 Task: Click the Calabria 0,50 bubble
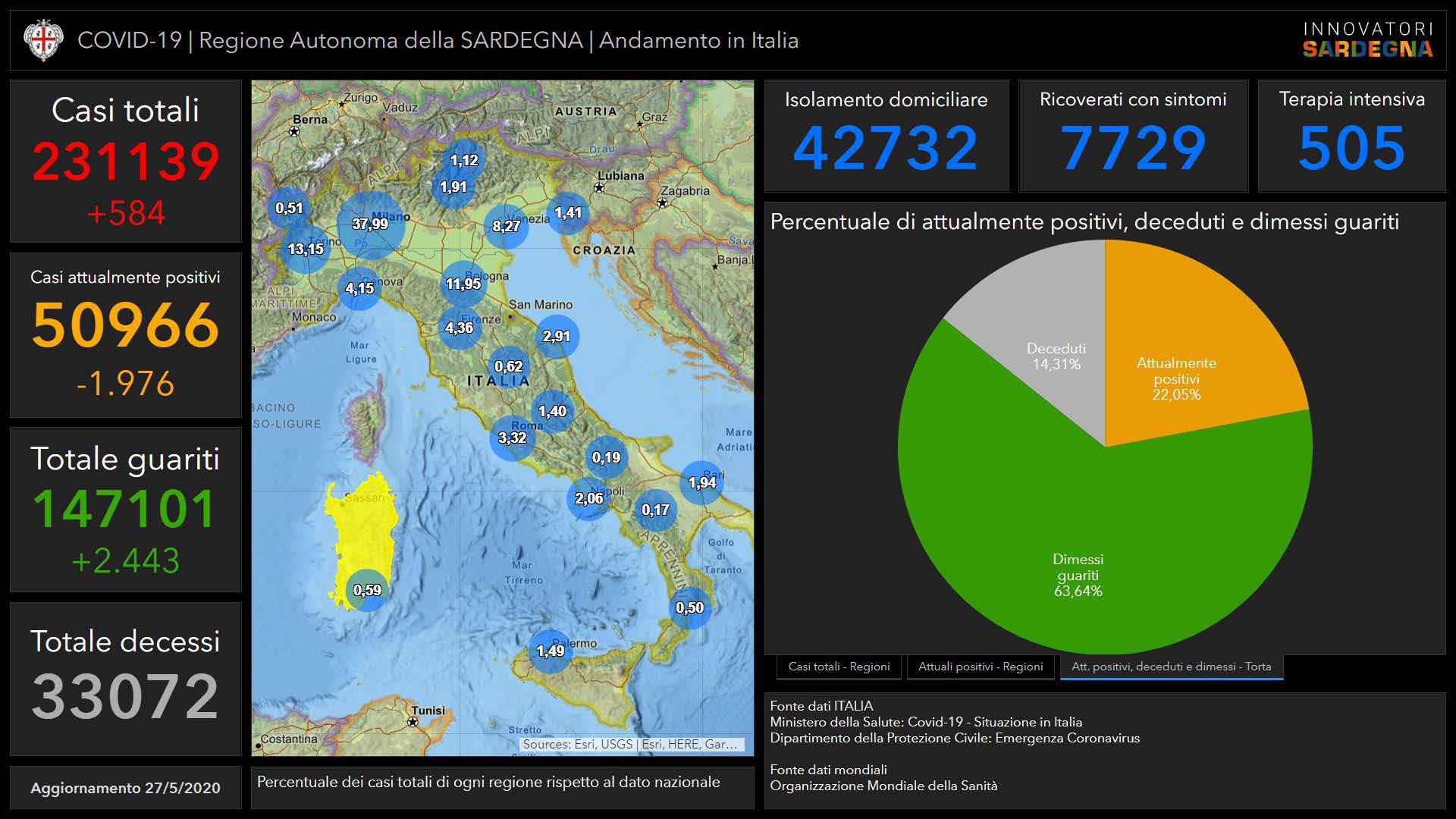pyautogui.click(x=690, y=607)
